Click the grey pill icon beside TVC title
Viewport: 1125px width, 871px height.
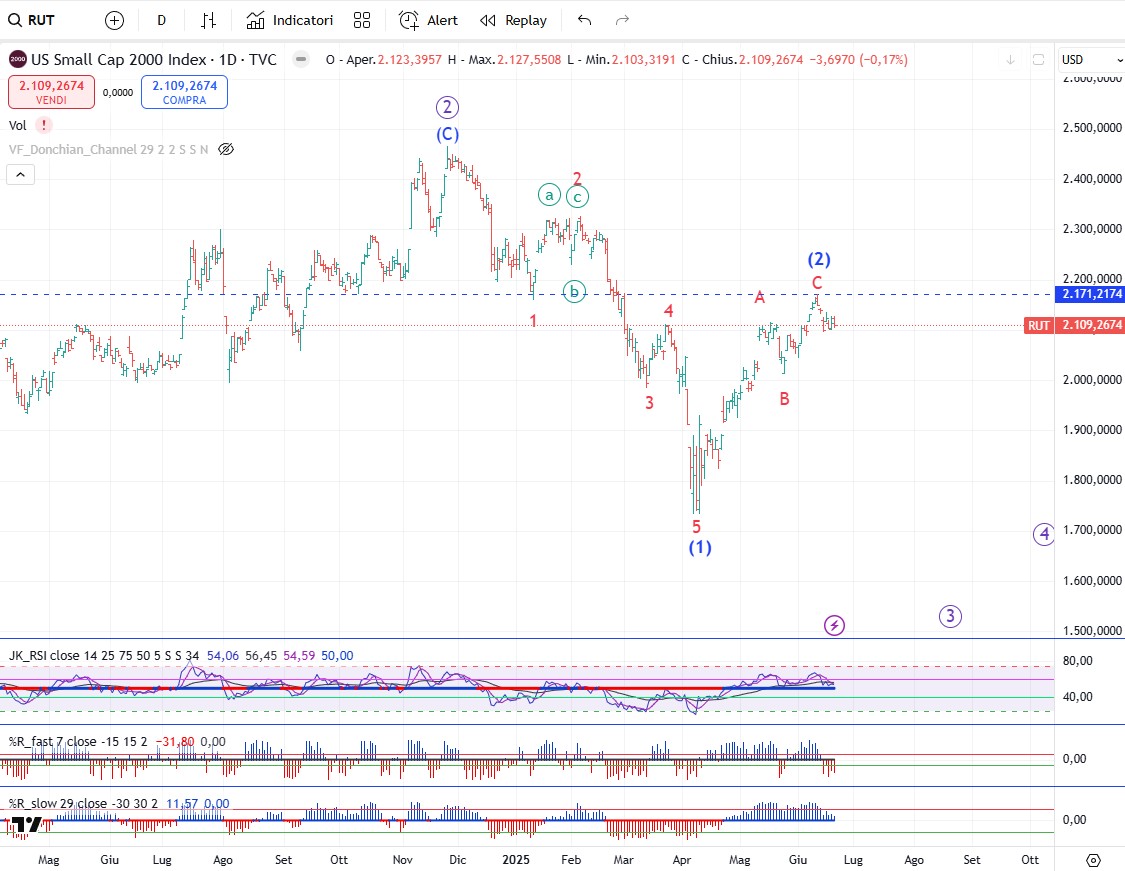[301, 60]
